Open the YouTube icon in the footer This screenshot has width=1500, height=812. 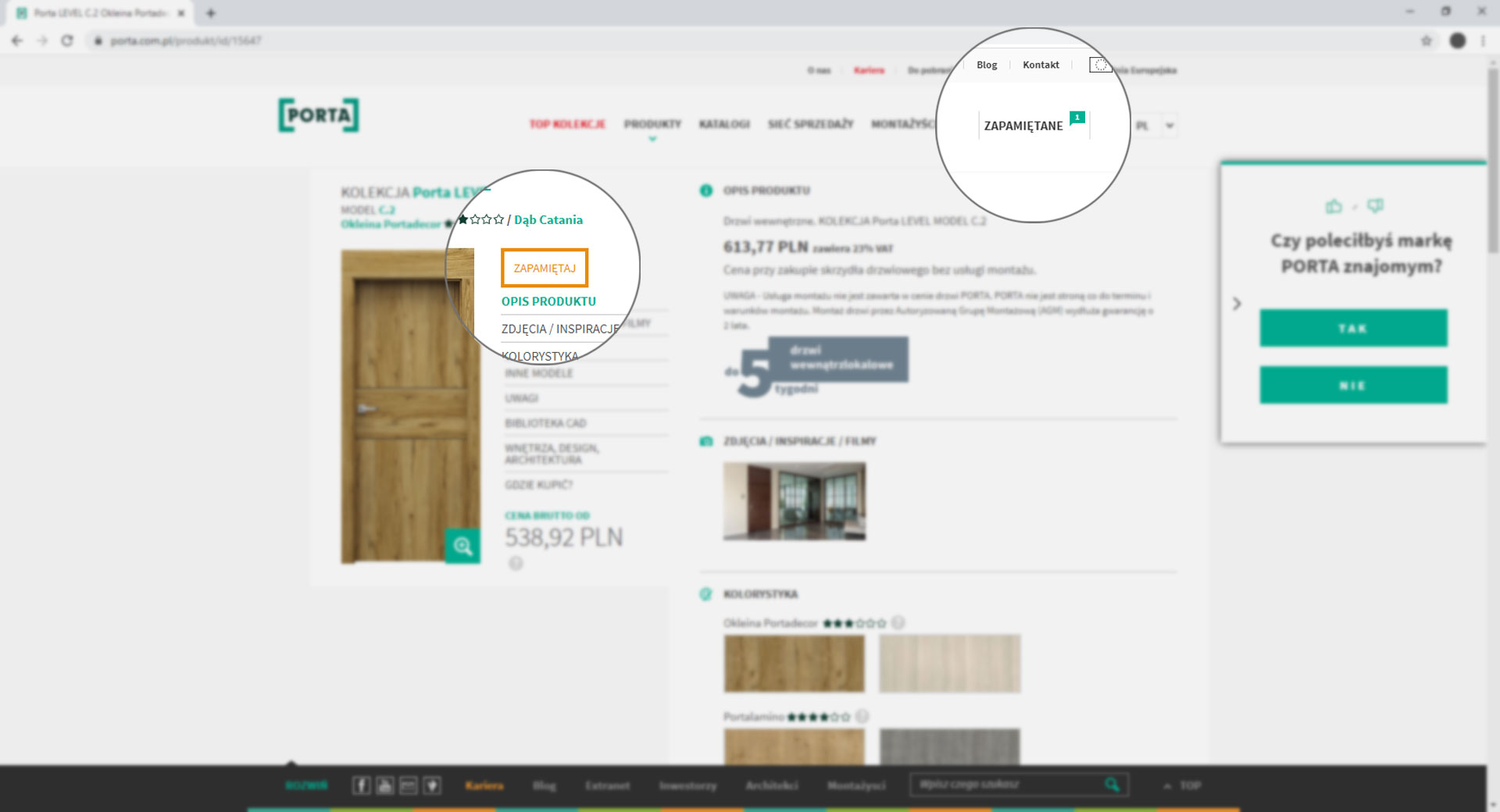(x=384, y=785)
